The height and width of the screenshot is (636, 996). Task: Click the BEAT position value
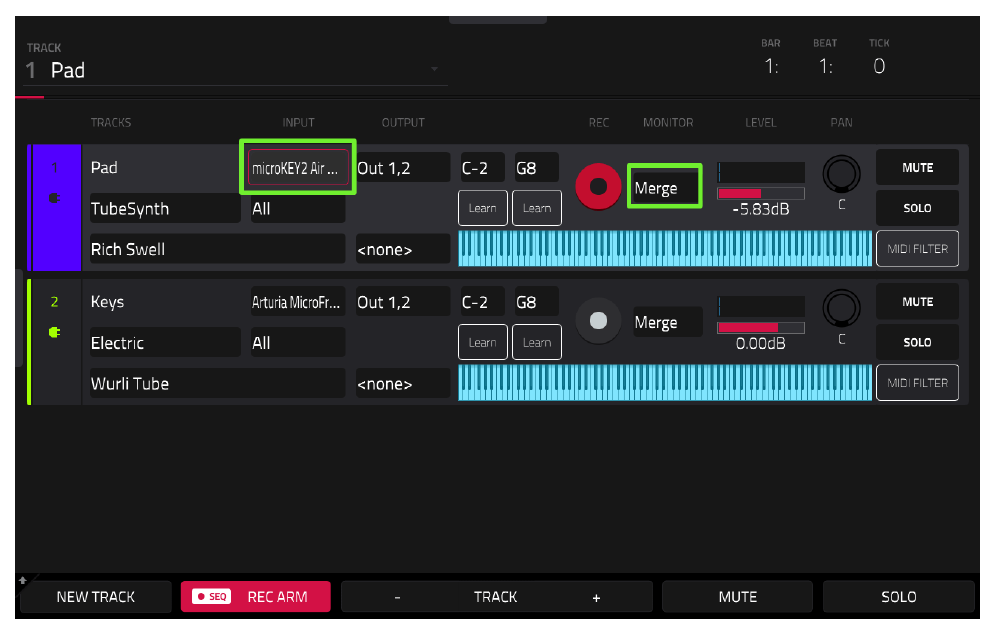pyautogui.click(x=825, y=66)
